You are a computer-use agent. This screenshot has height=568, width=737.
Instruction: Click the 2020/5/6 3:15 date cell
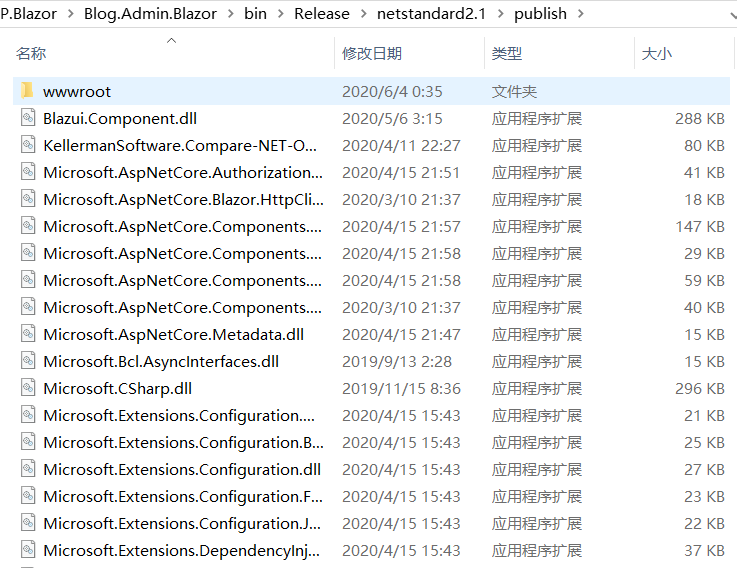coord(392,118)
